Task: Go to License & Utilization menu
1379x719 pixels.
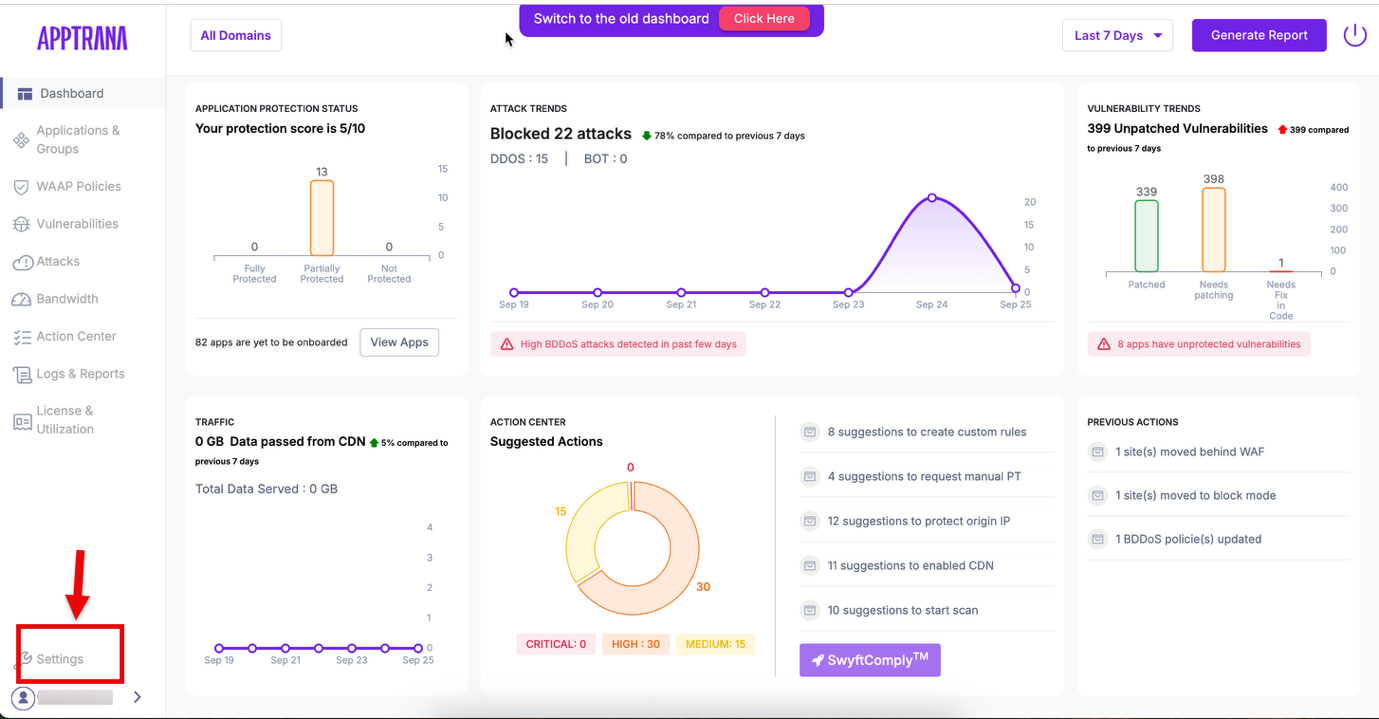Action: pyautogui.click(x=65, y=420)
